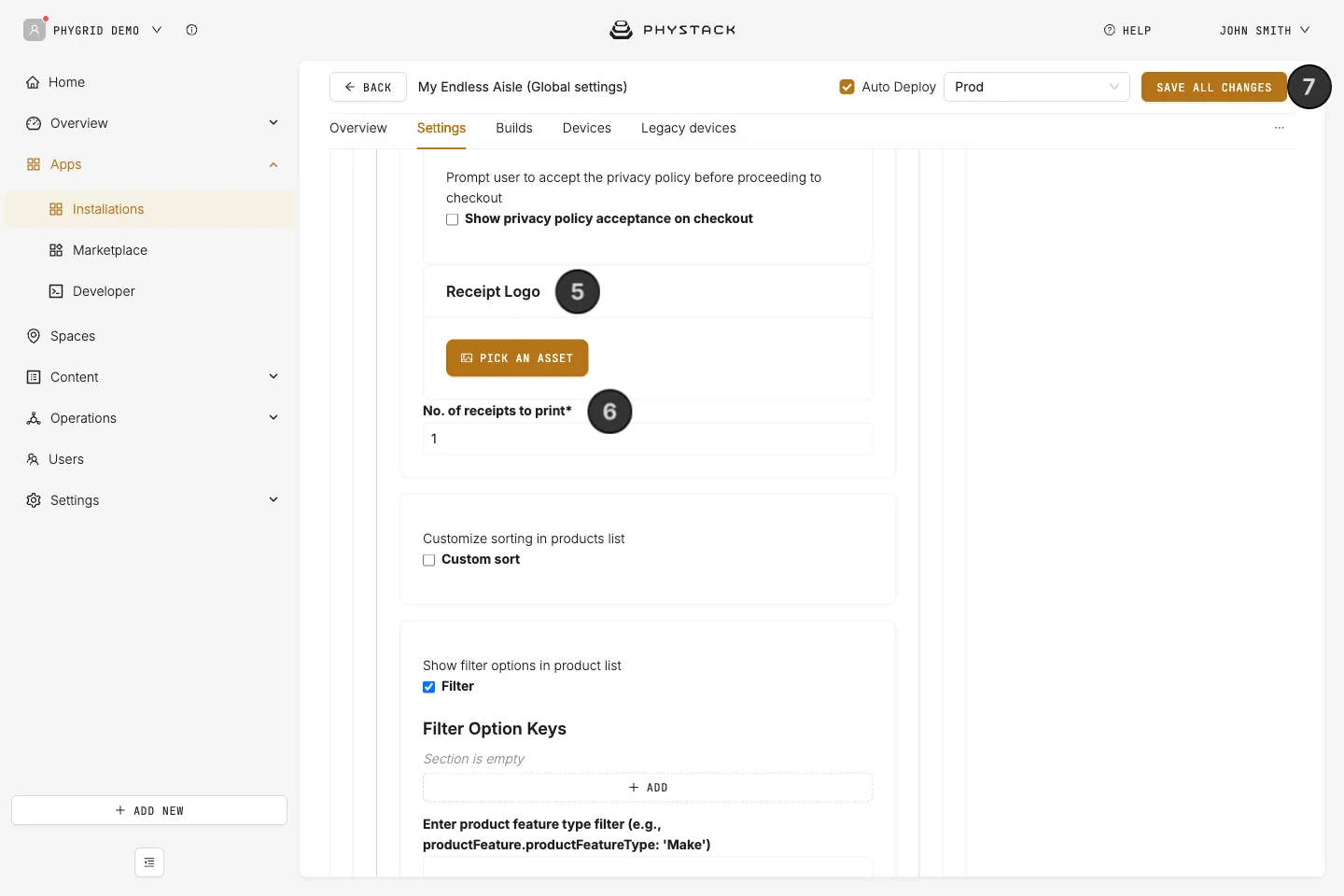Click the Content list icon
The image size is (1344, 896).
click(x=34, y=377)
